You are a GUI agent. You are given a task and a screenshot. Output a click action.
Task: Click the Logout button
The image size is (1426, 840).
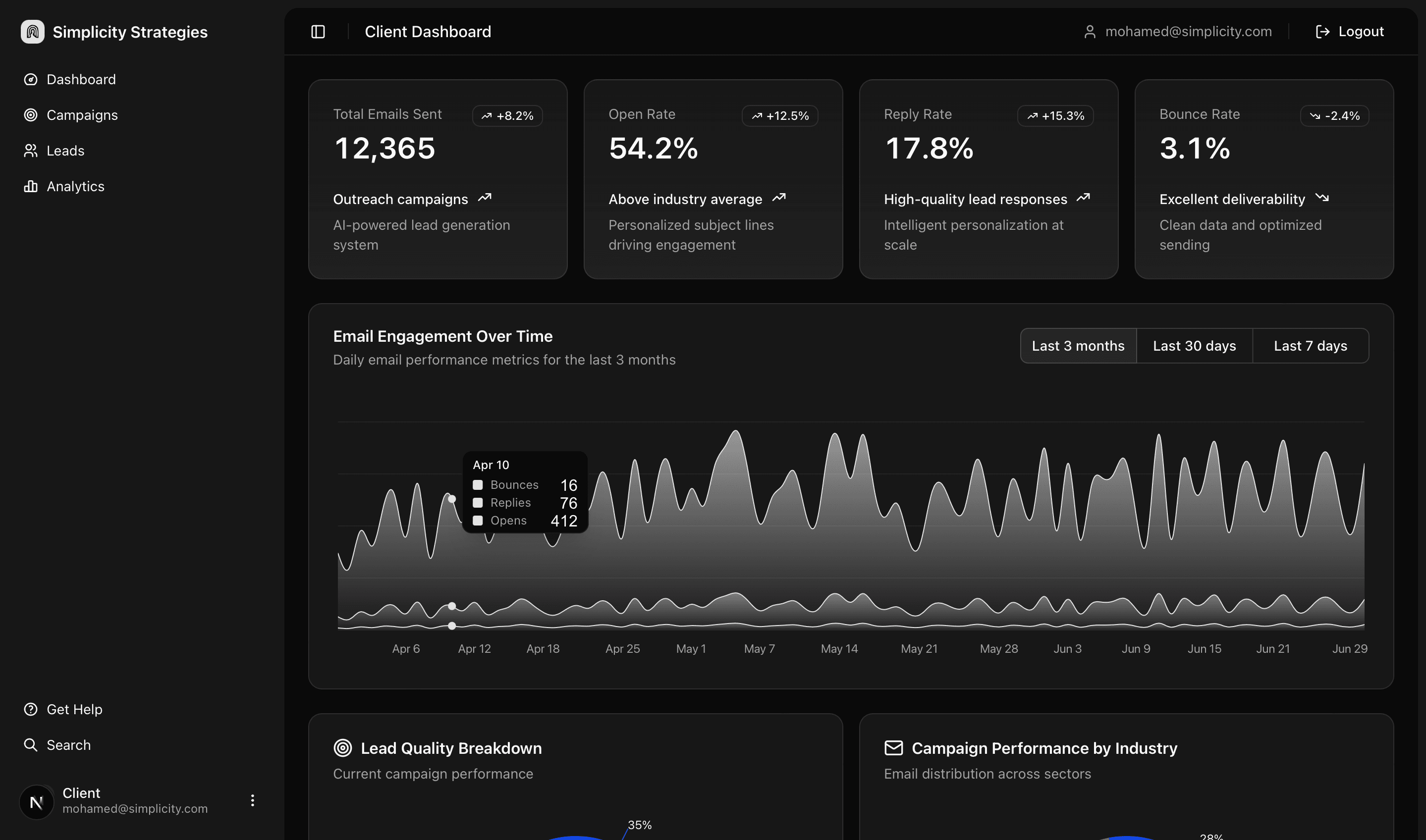click(1349, 31)
